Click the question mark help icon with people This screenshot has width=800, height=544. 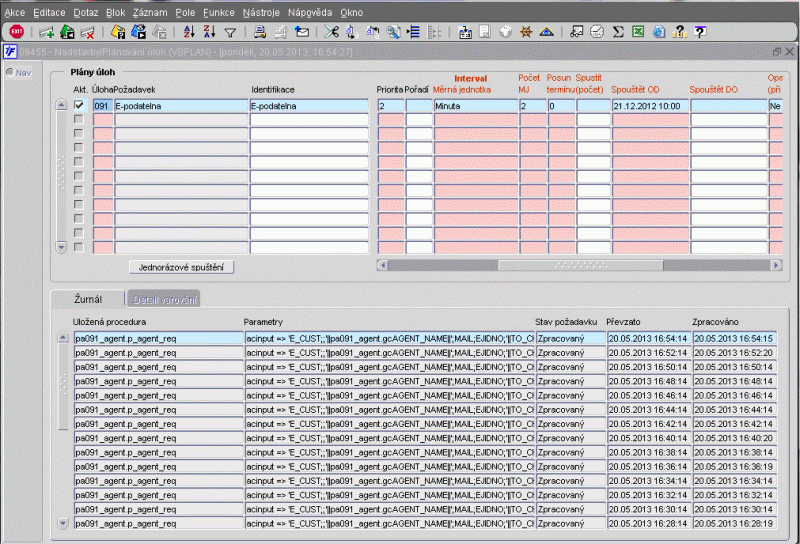point(679,32)
